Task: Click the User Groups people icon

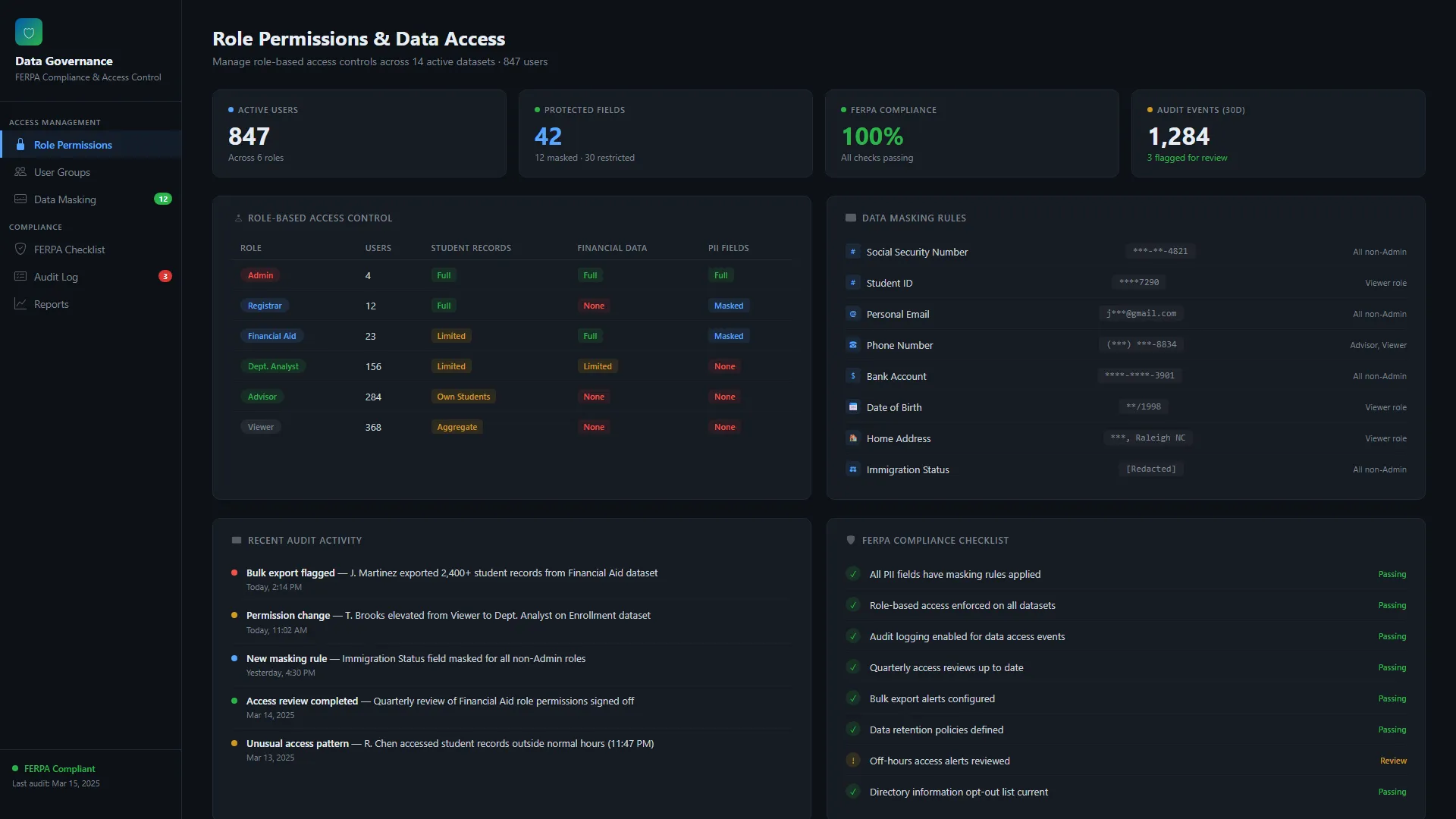Action: 20,172
